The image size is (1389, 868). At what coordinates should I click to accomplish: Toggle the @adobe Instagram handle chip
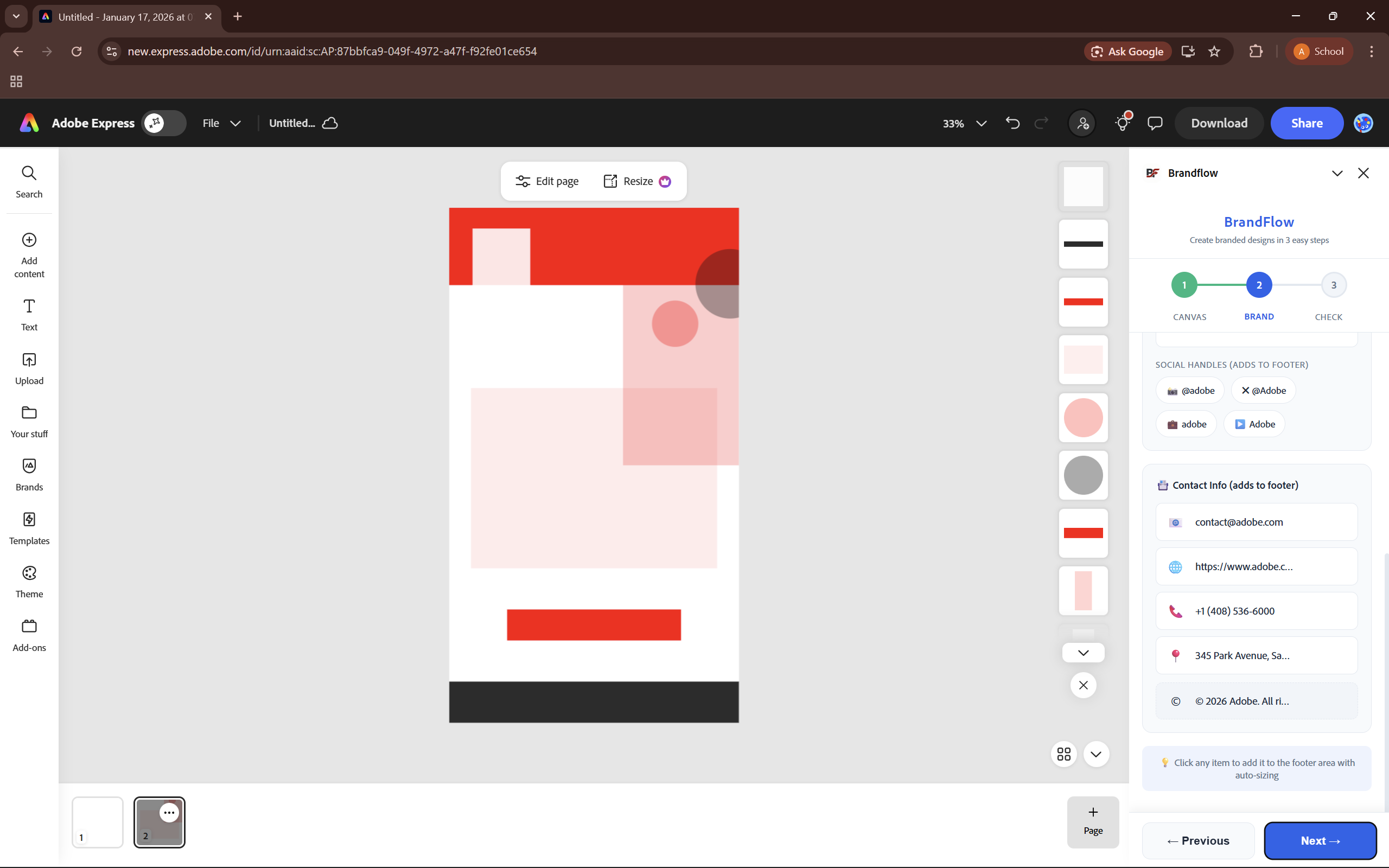pos(1190,391)
